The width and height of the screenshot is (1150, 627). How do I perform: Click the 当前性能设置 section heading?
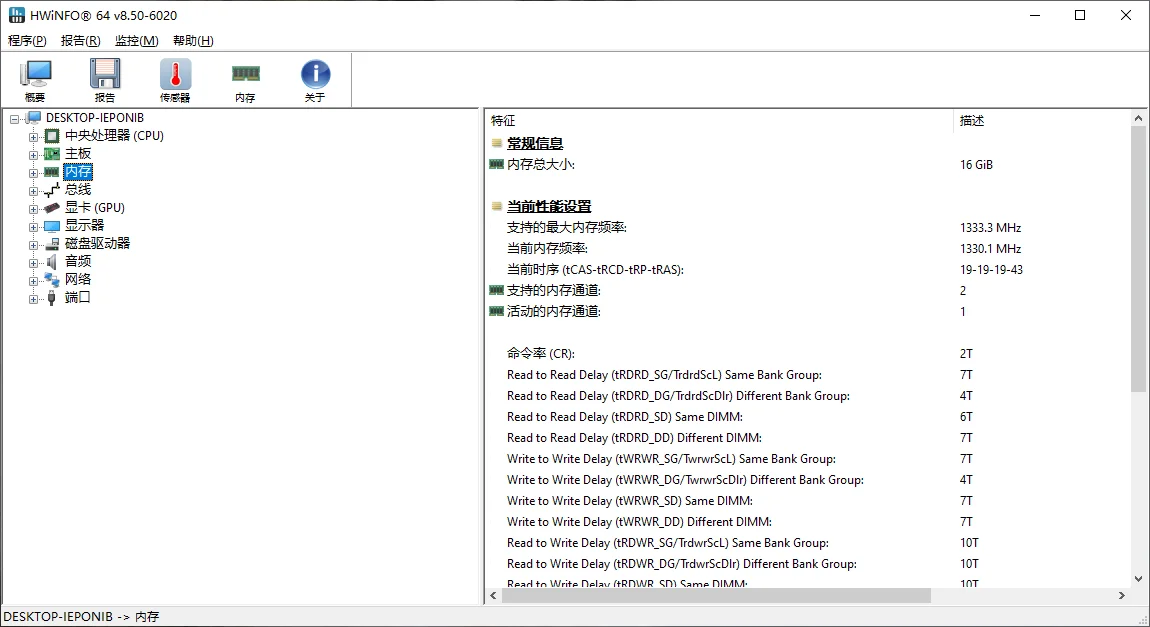549,206
